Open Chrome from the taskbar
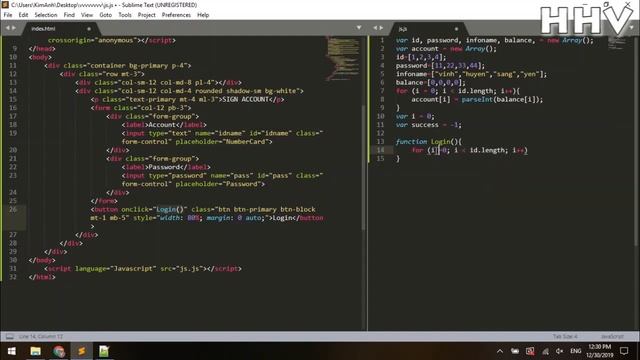Screen dimensions: 640x360 point(59,351)
